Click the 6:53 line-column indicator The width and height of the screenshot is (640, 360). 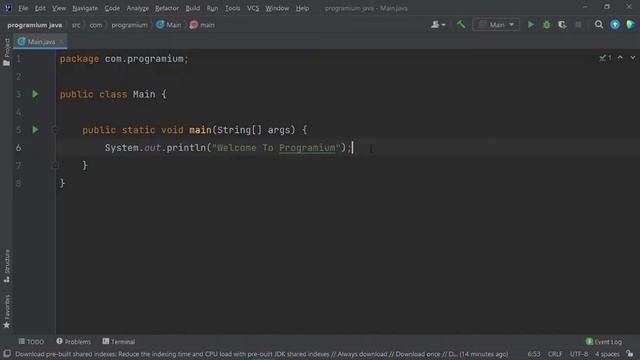tap(534, 354)
